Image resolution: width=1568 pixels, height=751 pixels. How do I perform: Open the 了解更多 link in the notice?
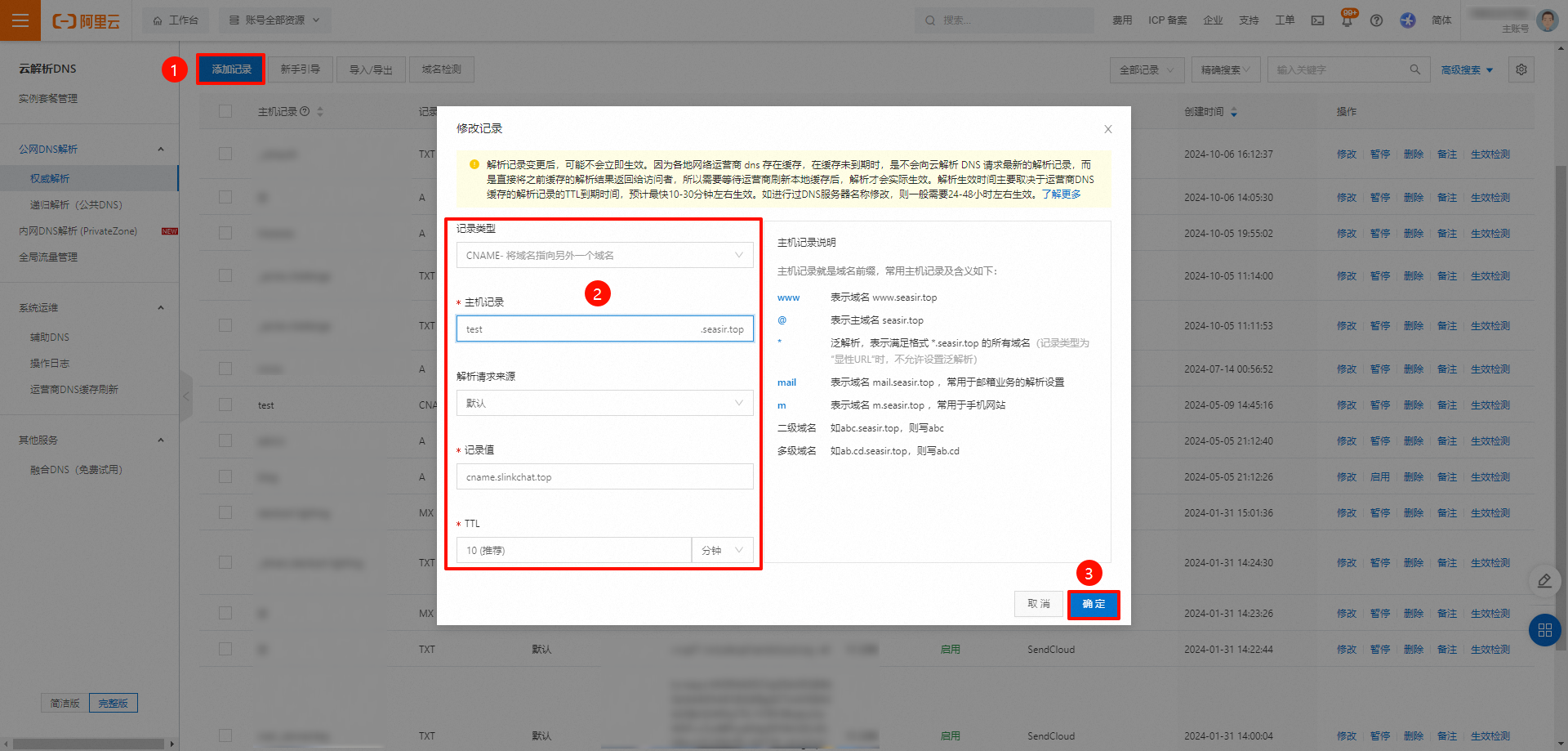(1061, 194)
